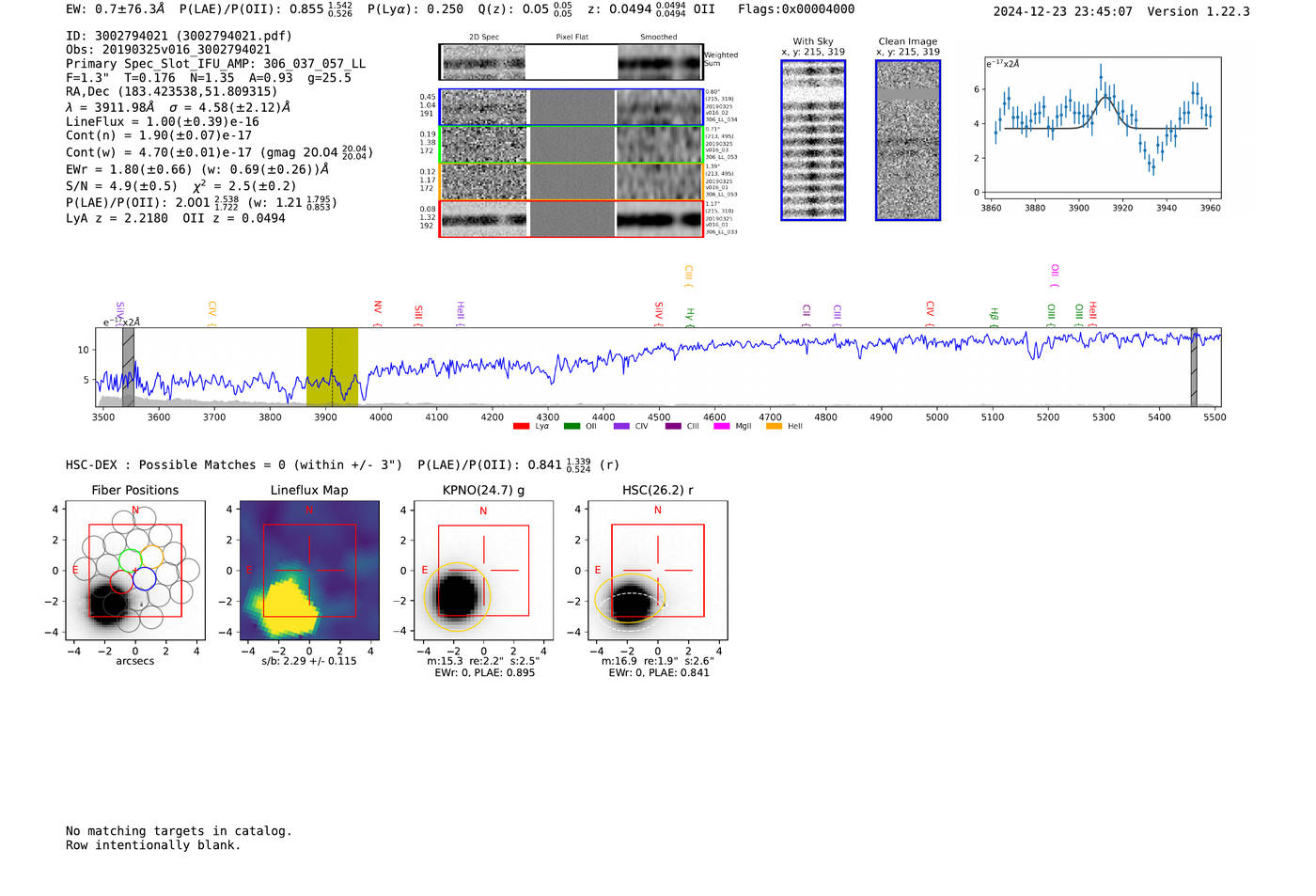Click the S/N = 4.9(±0.5) value
Screen dimensions: 1316x896
[121, 186]
